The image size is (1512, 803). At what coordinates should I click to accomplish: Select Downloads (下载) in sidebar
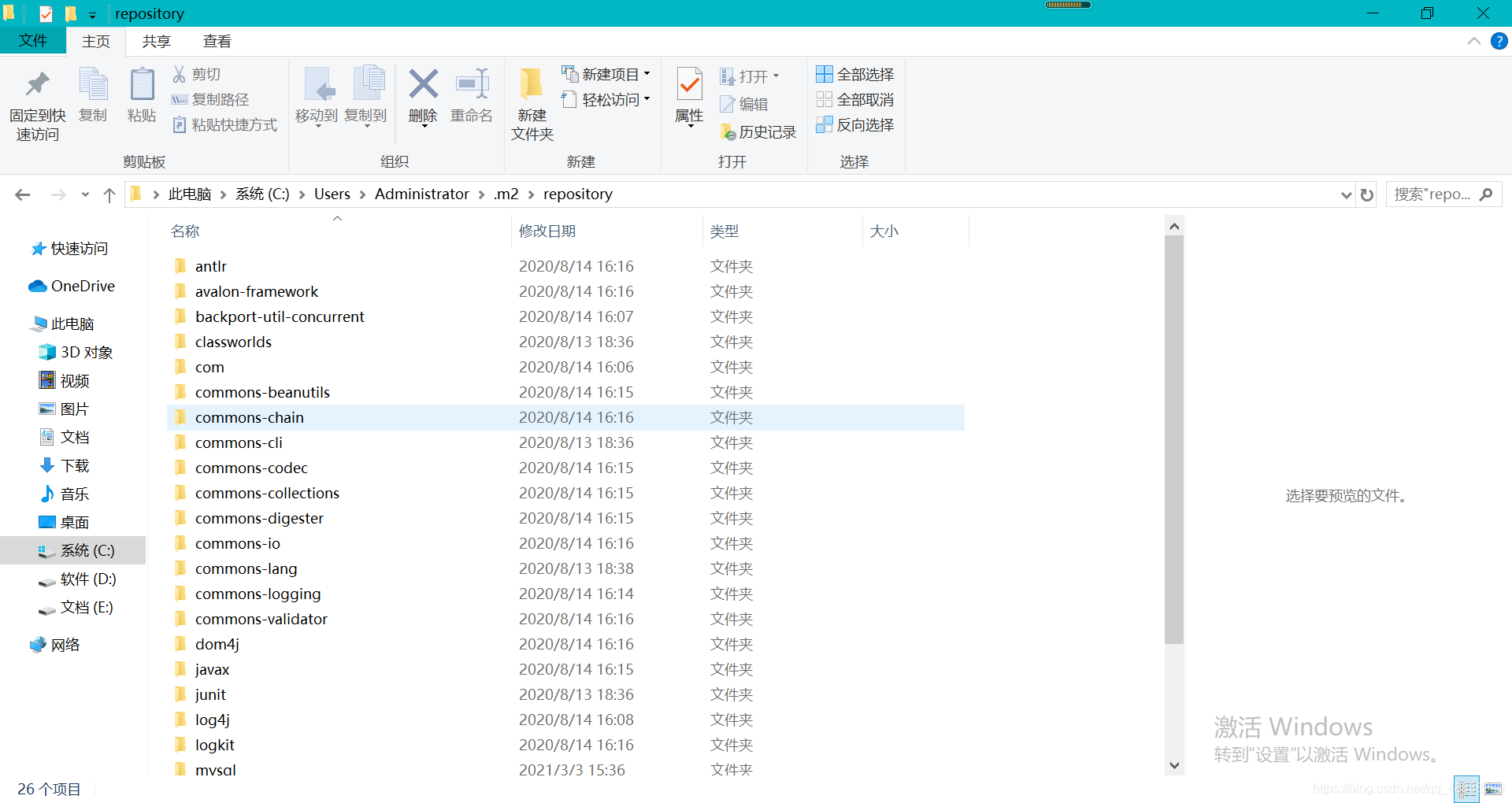[x=65, y=465]
